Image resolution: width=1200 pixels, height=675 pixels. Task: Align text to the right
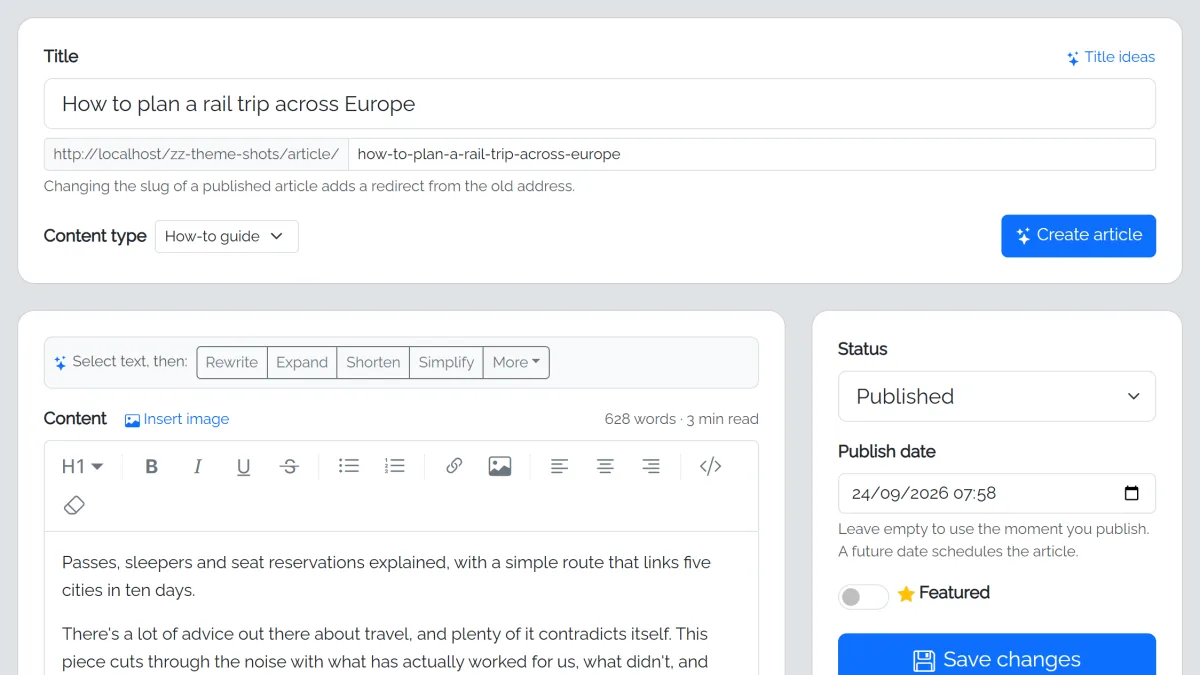point(651,466)
